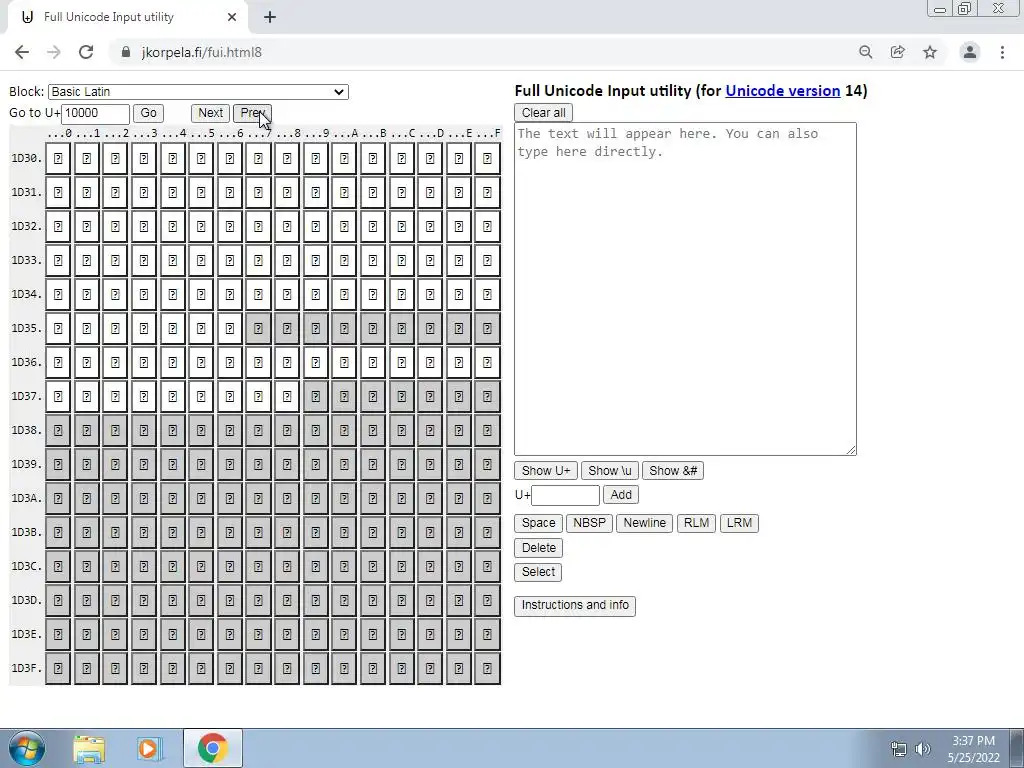Reload the page with the refresh icon
The height and width of the screenshot is (768, 1024).
(86, 52)
